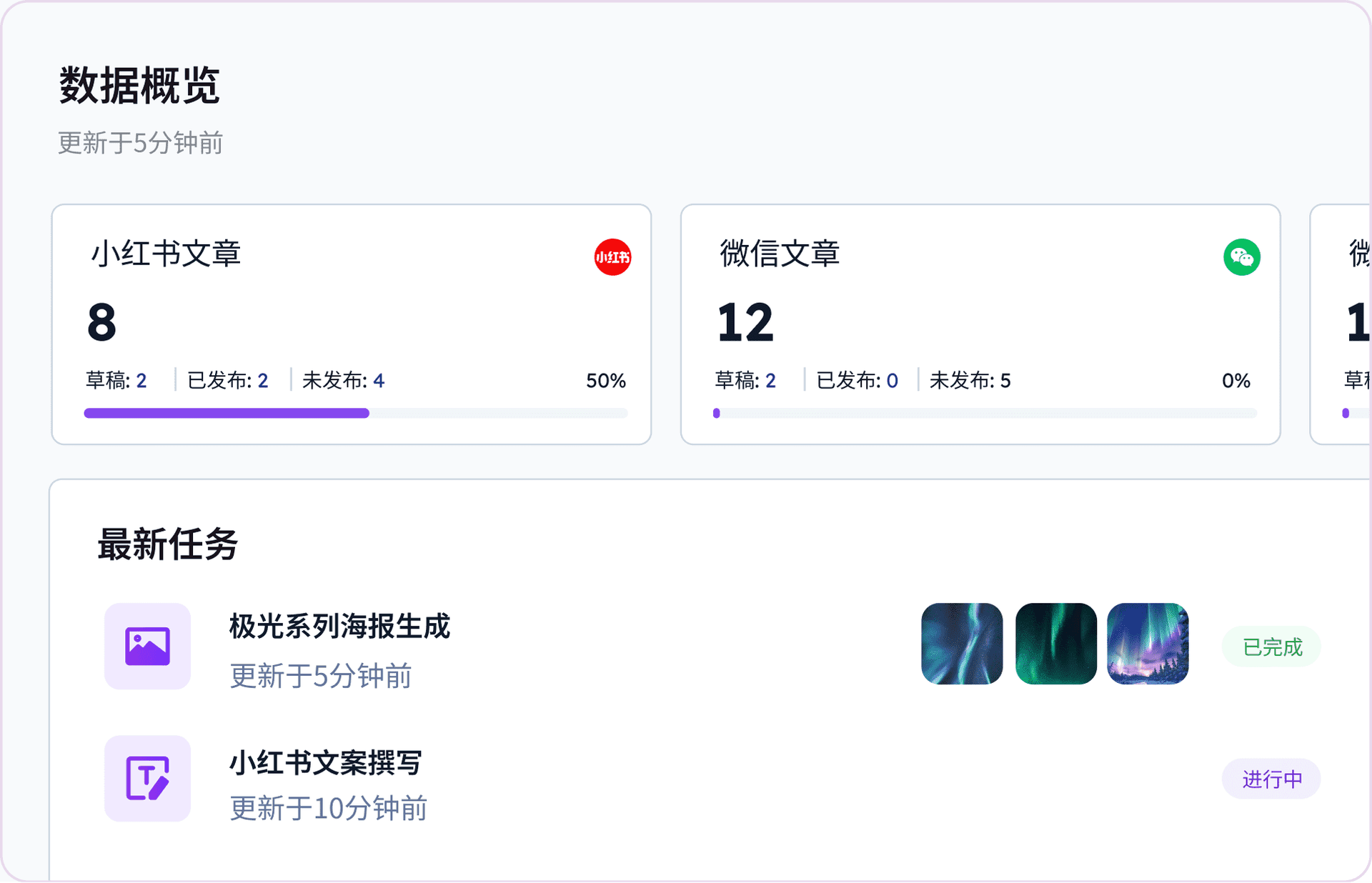
Task: Click 已发布: 0 on the 微信文章 card
Action: coord(857,380)
